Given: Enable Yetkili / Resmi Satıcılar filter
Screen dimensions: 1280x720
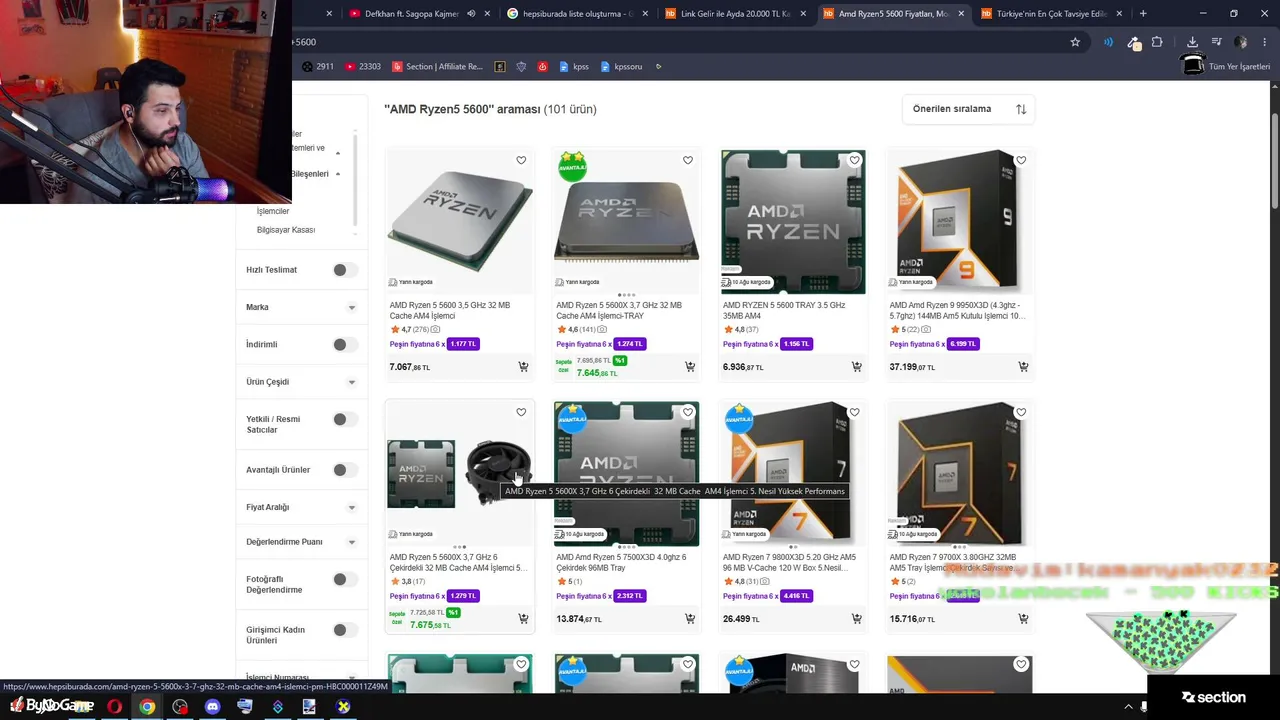Looking at the screenshot, I should click(345, 419).
